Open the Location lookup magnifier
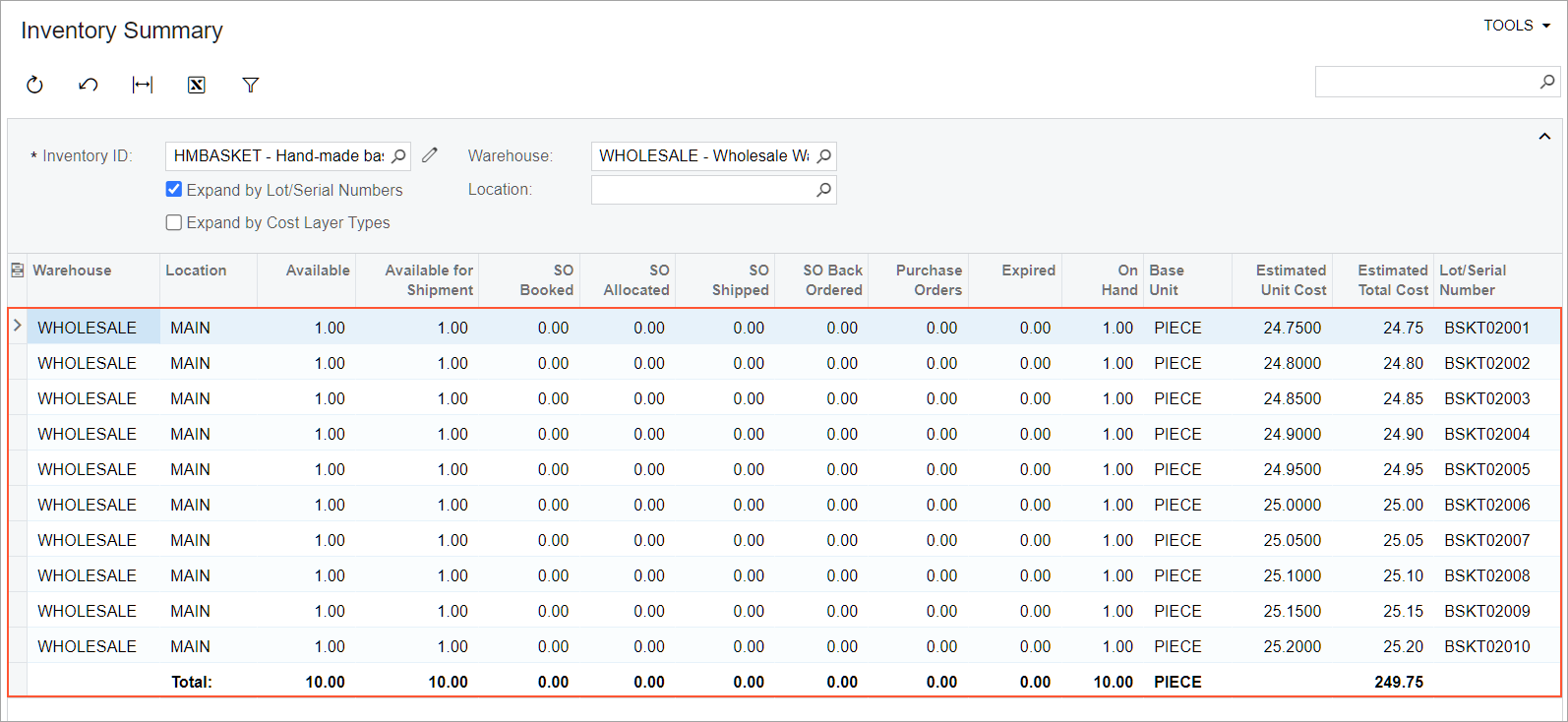The width and height of the screenshot is (1568, 722). tap(824, 190)
